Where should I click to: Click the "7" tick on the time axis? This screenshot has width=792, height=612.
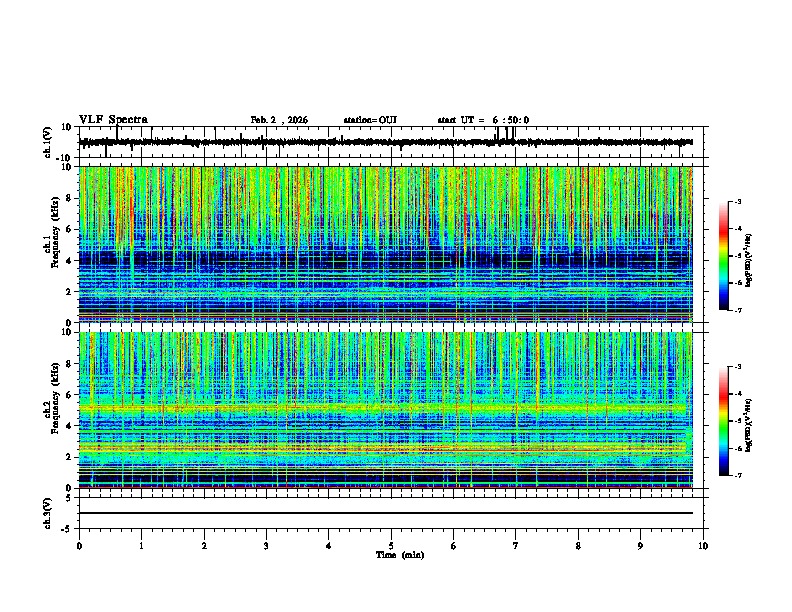[516, 546]
